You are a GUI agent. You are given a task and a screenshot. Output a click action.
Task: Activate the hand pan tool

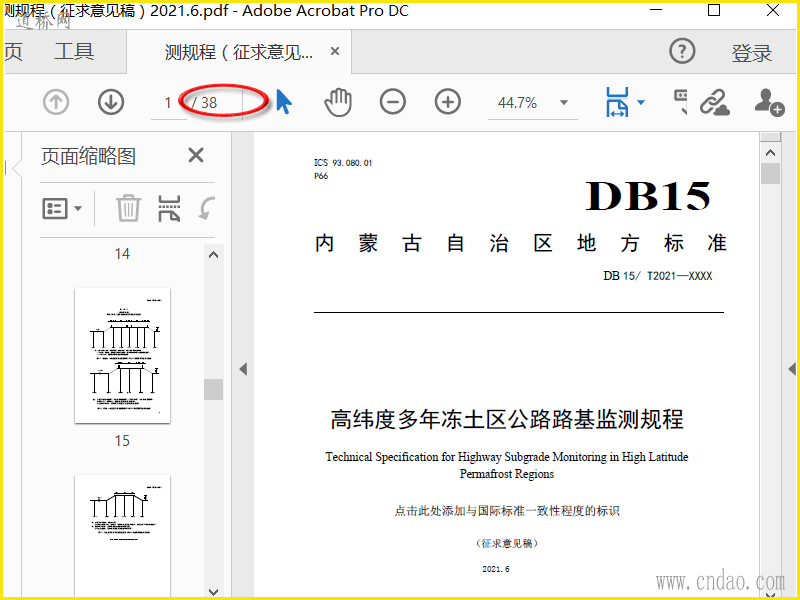(338, 102)
